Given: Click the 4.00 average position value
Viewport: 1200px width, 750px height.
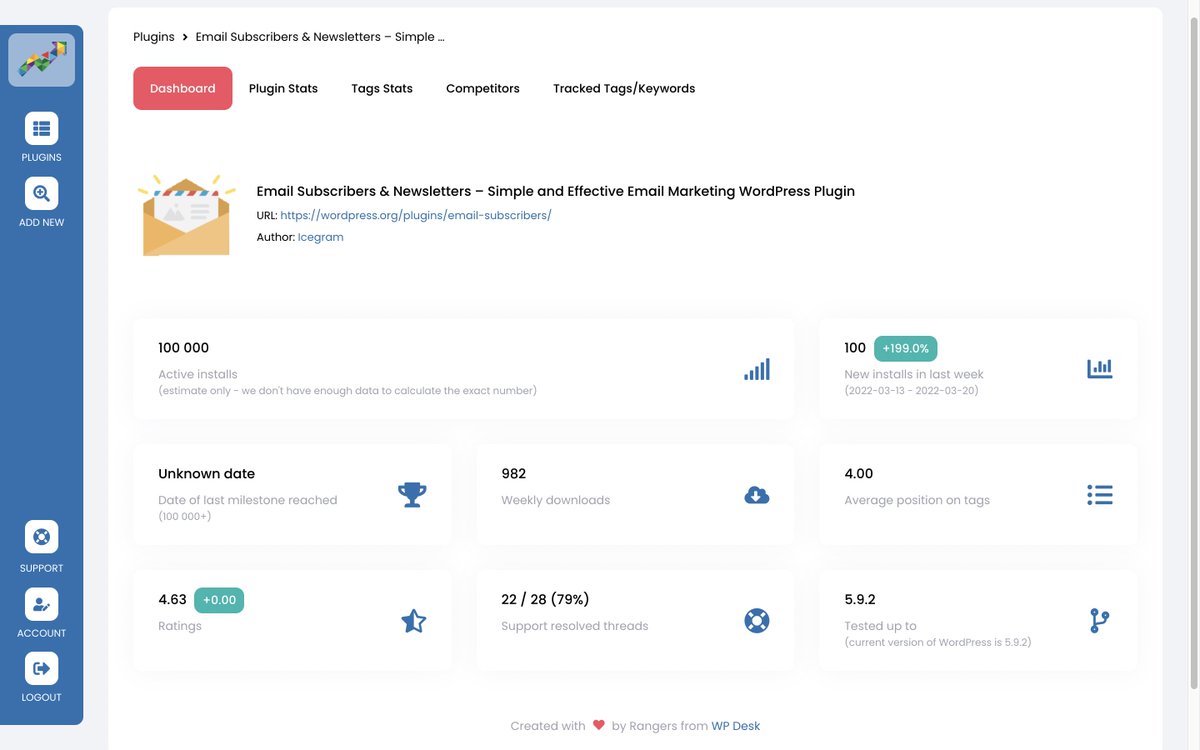Looking at the screenshot, I should pos(859,474).
